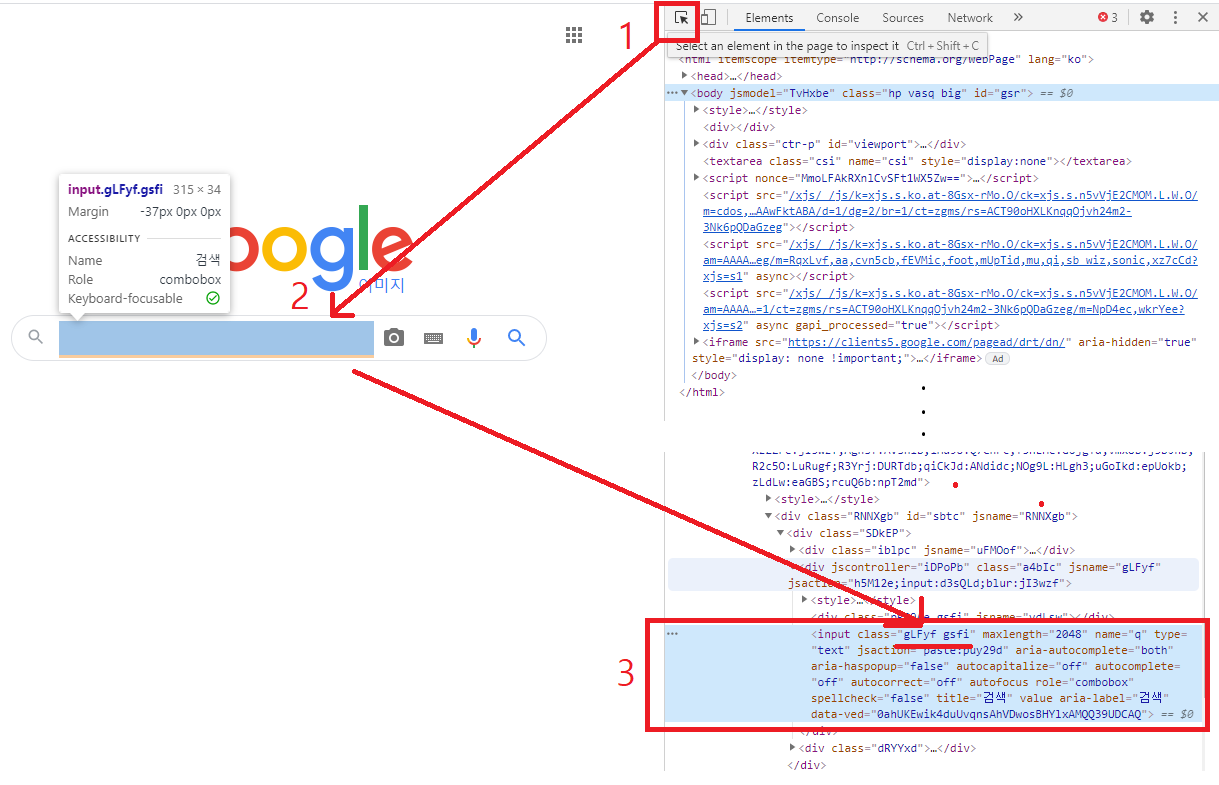Switch to the Elements tab
Image resolution: width=1219 pixels, height=785 pixels.
769,18
